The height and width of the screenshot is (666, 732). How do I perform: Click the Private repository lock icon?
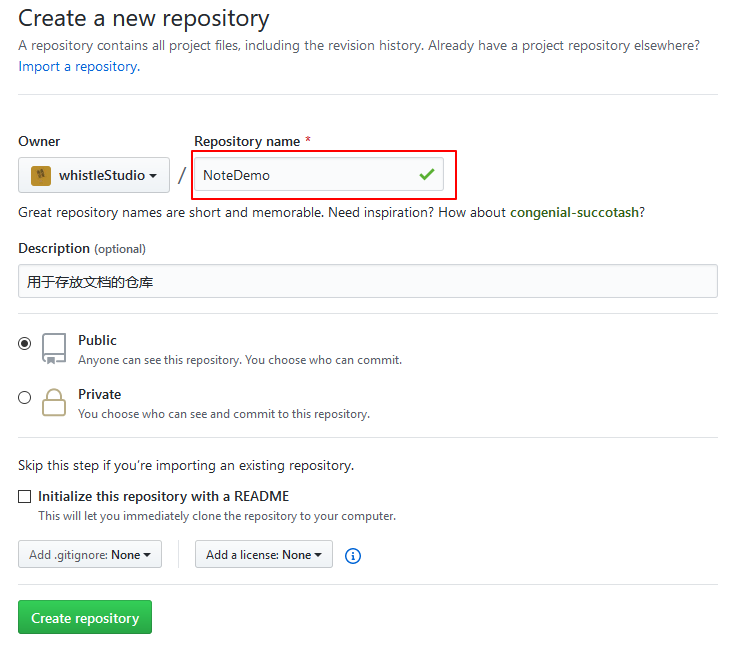click(54, 402)
